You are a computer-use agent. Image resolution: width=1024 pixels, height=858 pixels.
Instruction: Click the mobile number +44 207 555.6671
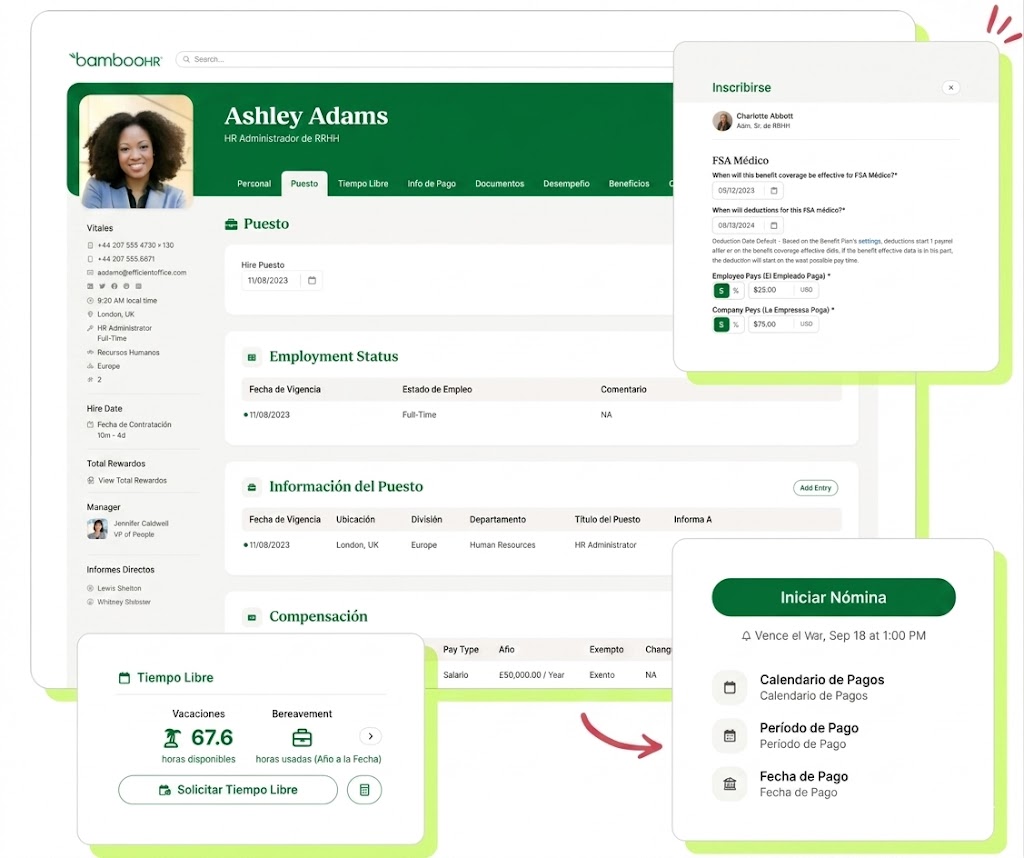[126, 259]
